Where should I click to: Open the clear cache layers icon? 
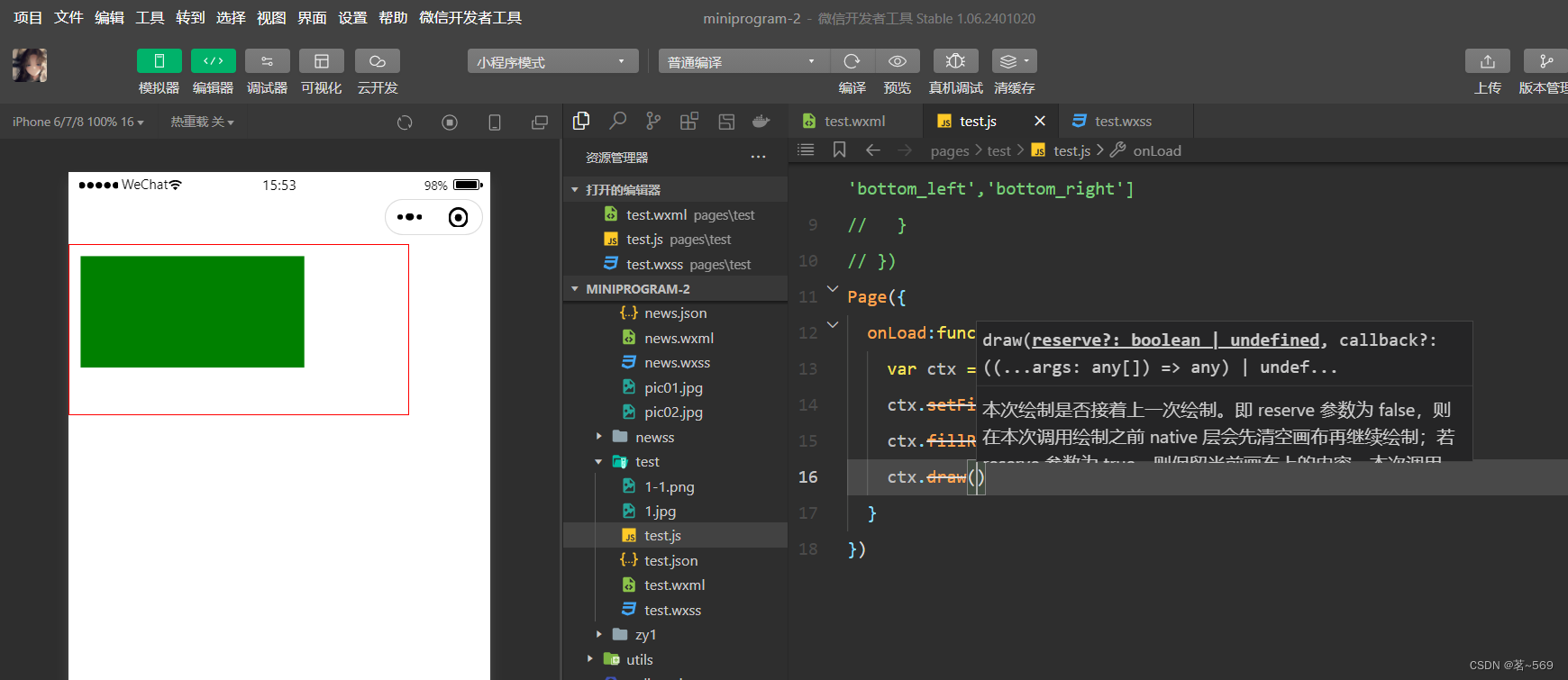pos(1015,61)
